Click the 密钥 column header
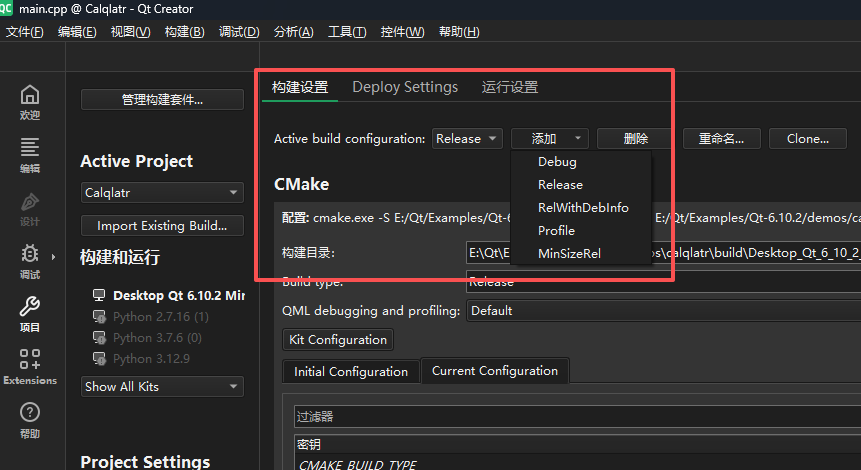This screenshot has width=861, height=470. 578,444
